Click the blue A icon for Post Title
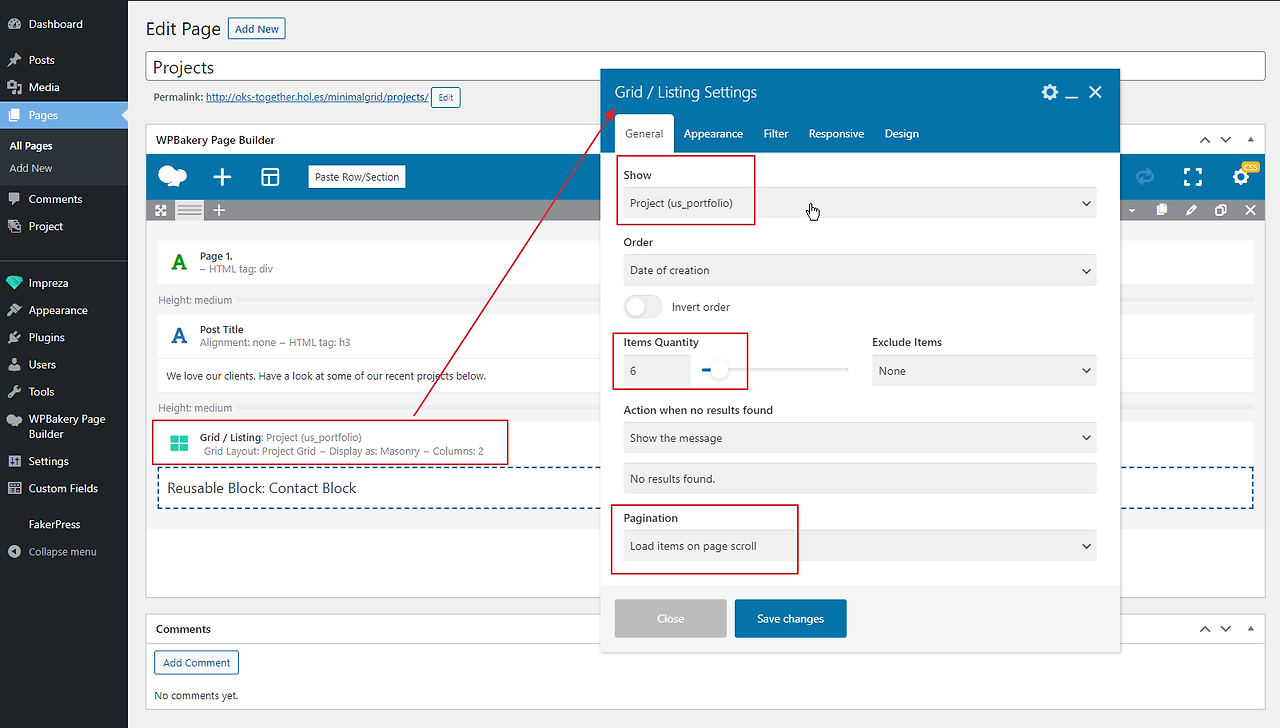Viewport: 1280px width, 728px height. (179, 336)
